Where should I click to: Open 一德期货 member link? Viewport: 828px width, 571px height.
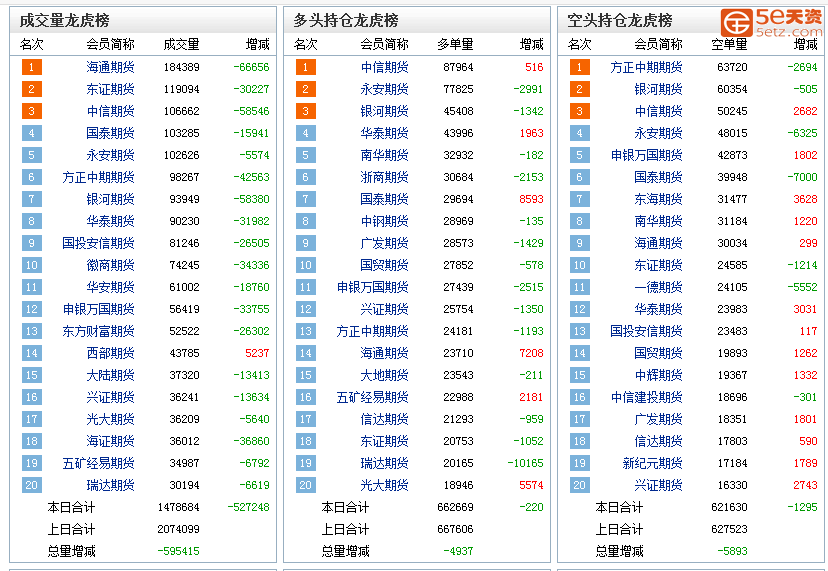(658, 287)
